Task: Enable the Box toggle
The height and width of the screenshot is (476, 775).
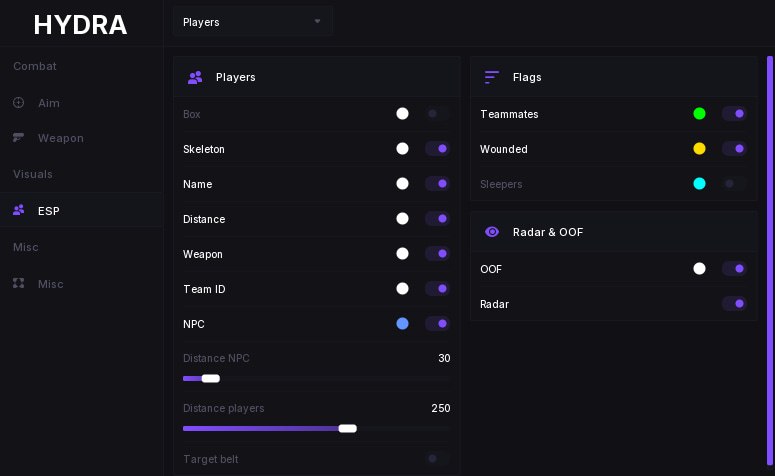Action: [437, 114]
